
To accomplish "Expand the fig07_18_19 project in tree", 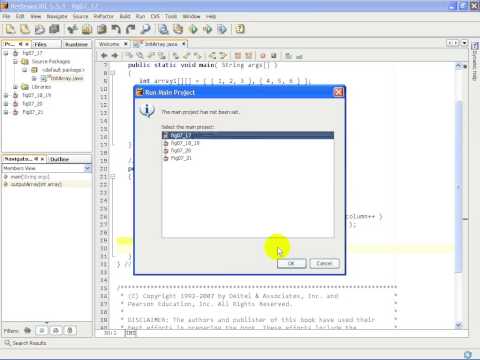I will click(6, 95).
